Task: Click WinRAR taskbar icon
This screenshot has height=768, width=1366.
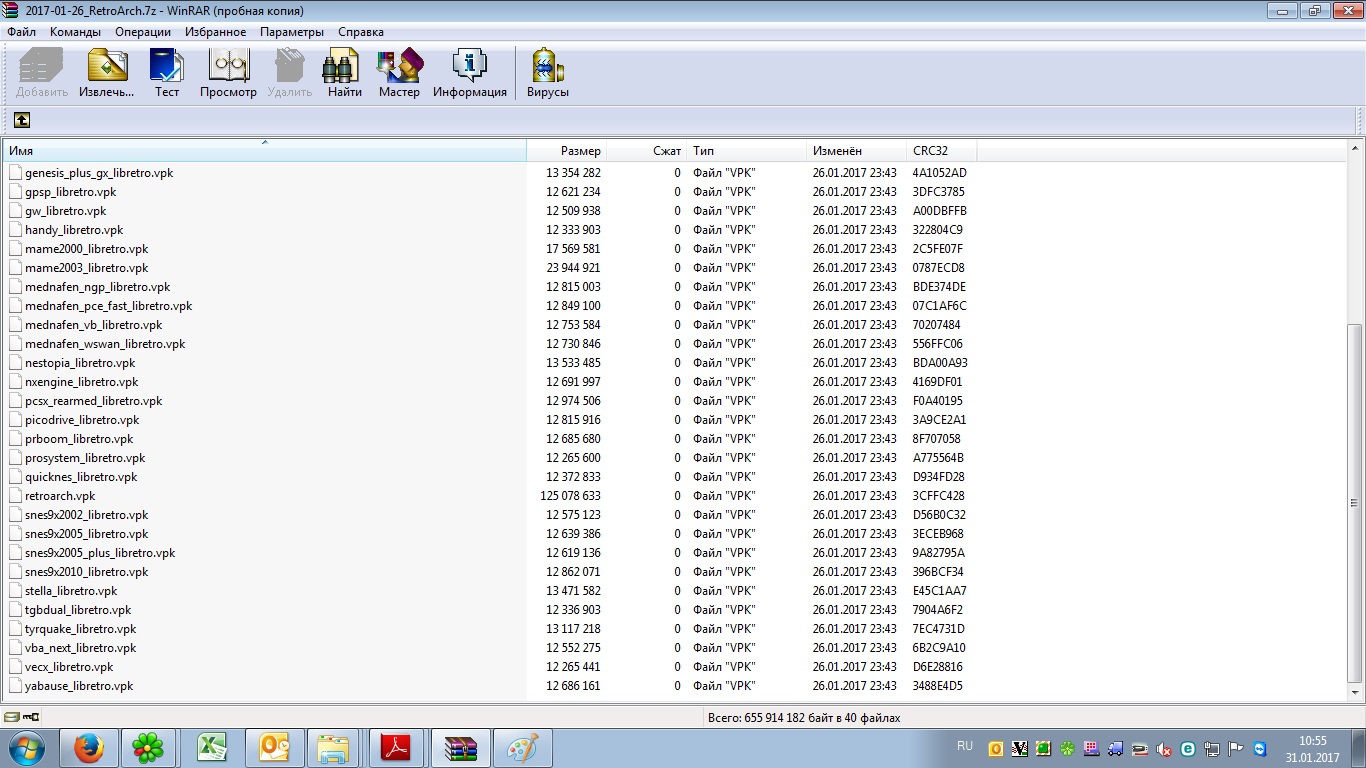Action: point(460,748)
